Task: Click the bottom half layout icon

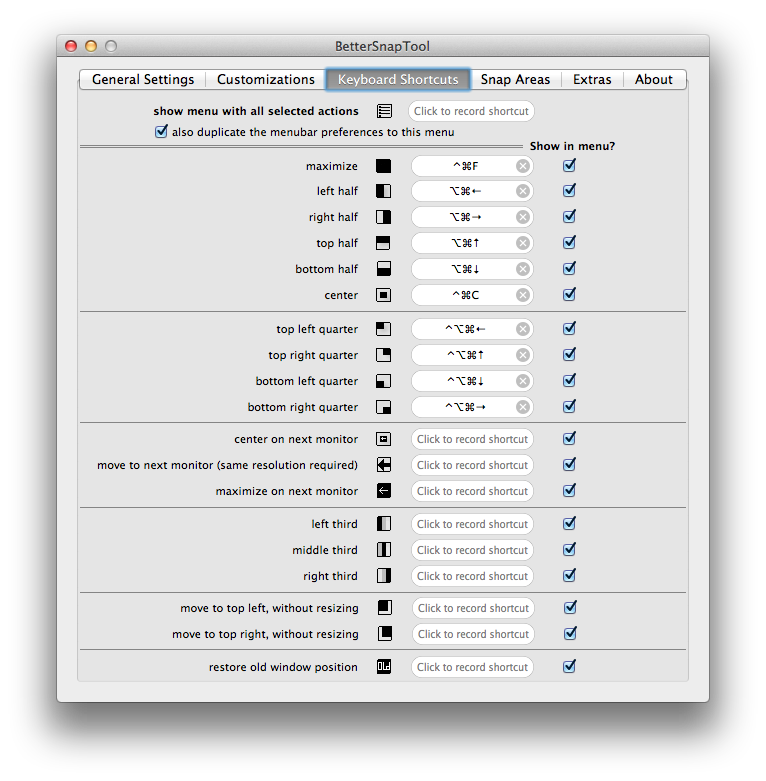Action: coord(383,269)
